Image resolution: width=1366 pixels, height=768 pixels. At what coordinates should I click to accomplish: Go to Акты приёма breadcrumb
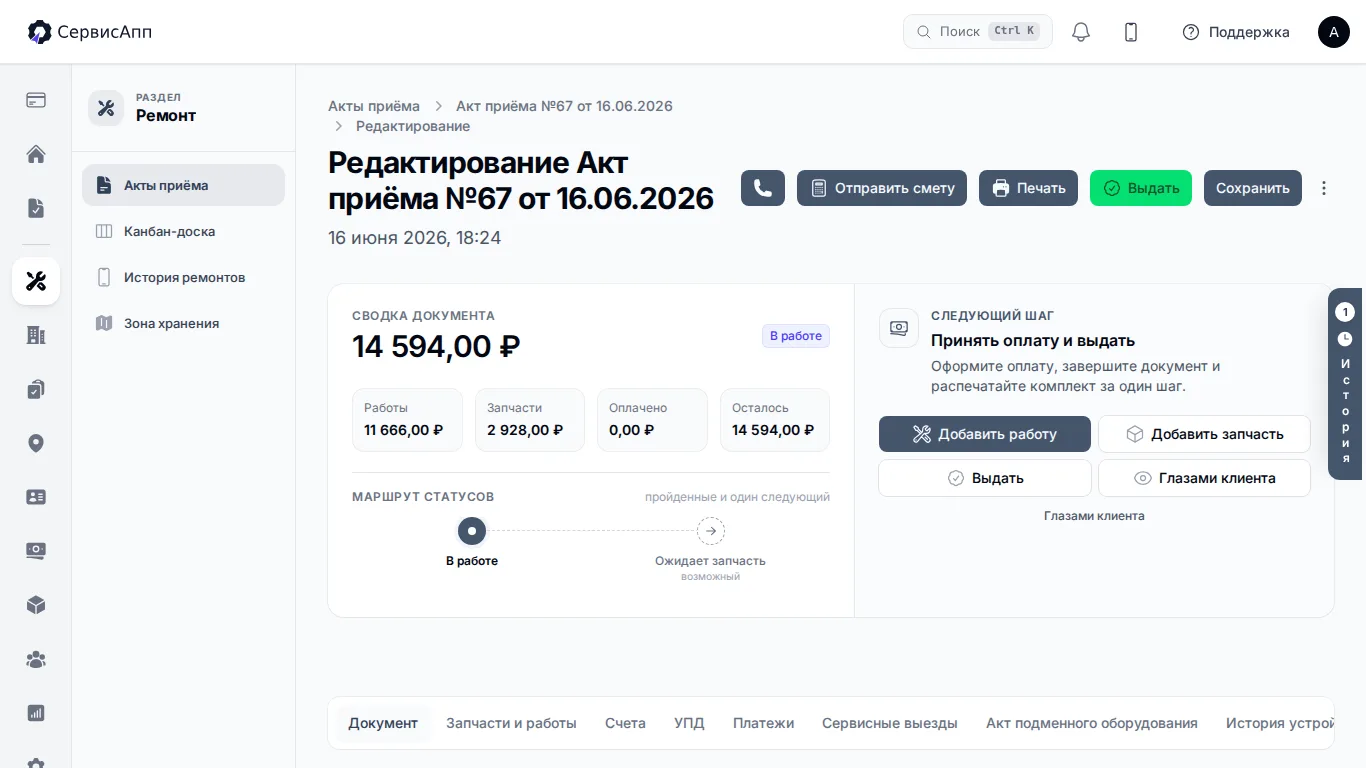[374, 106]
